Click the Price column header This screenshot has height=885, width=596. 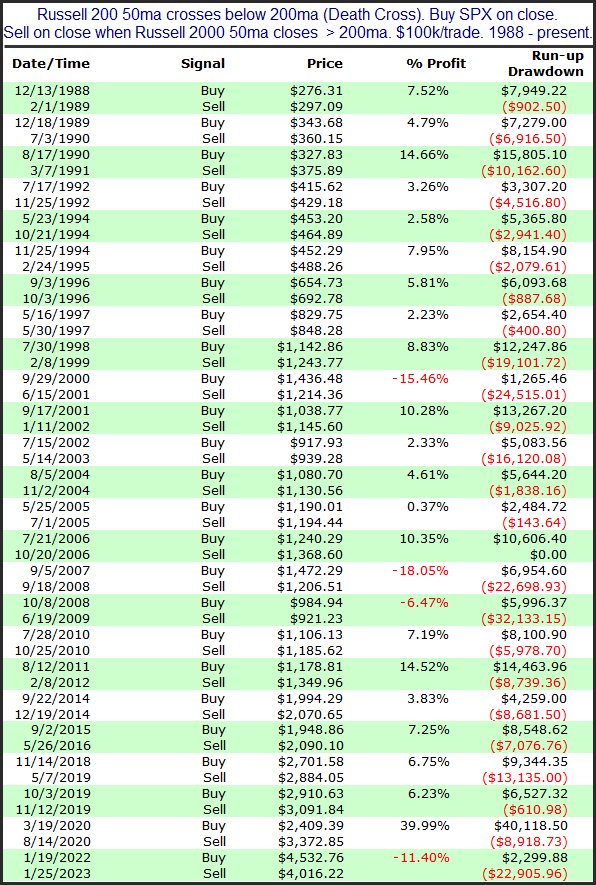tap(325, 63)
